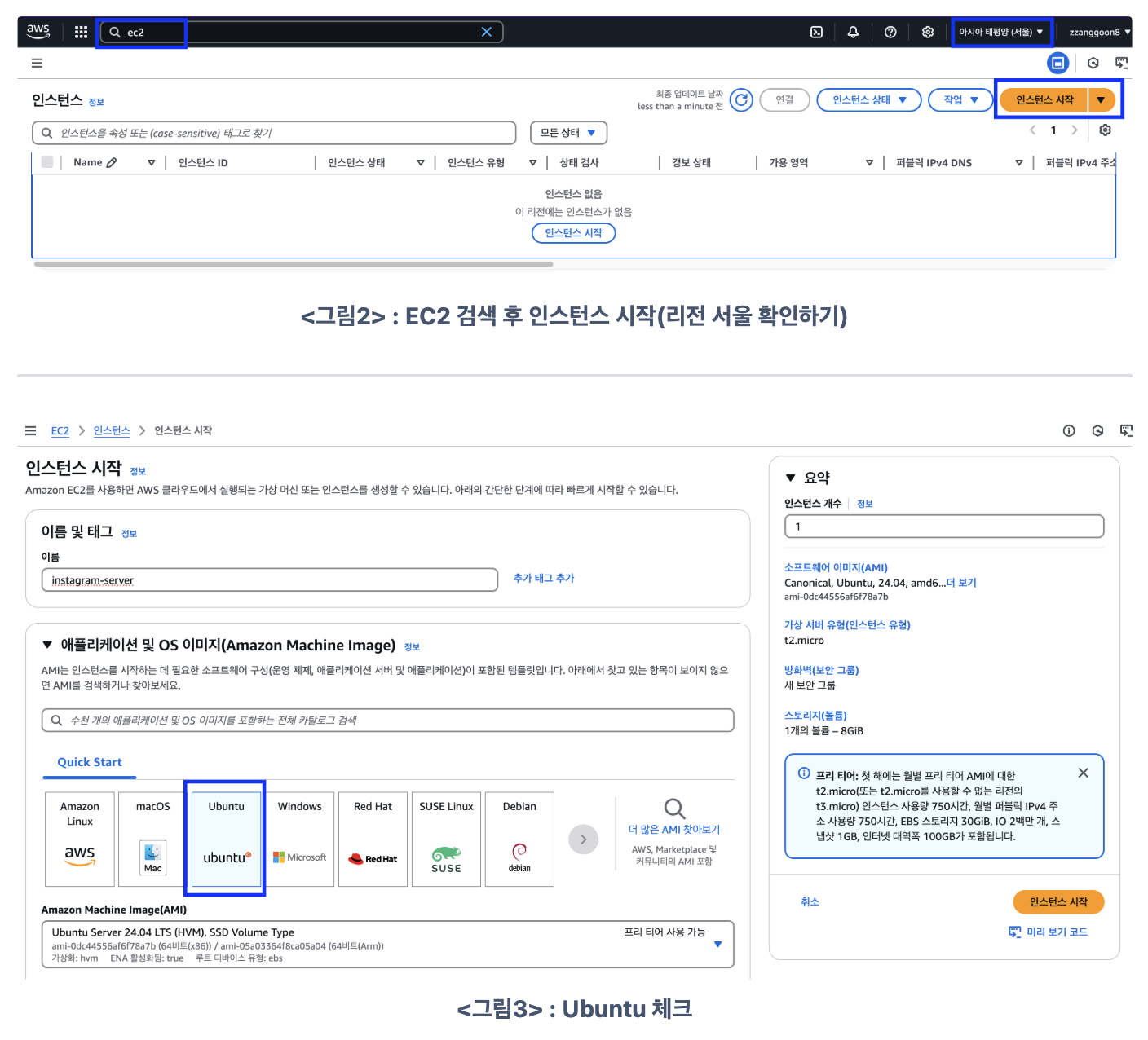1148x1040 pixels.
Task: Open the AWS services grid menu
Action: point(81,32)
